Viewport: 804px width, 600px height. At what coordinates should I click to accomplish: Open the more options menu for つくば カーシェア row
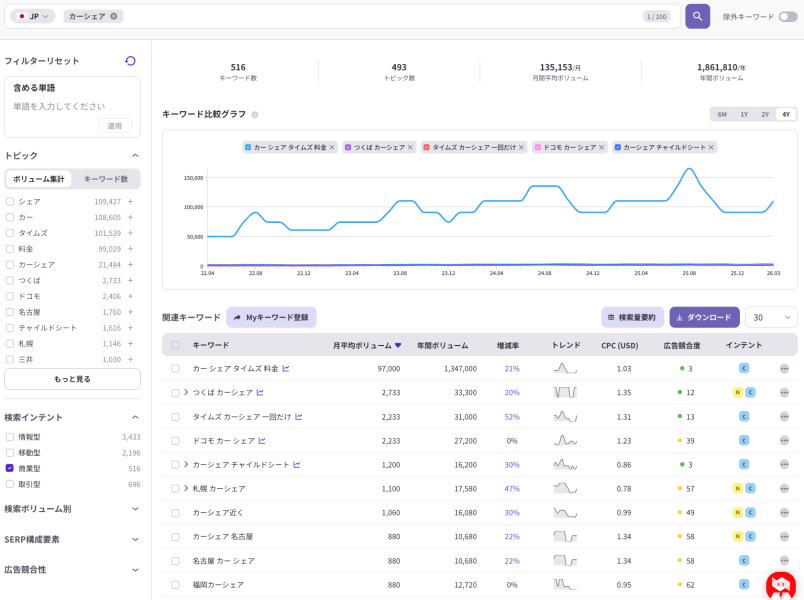click(x=784, y=393)
